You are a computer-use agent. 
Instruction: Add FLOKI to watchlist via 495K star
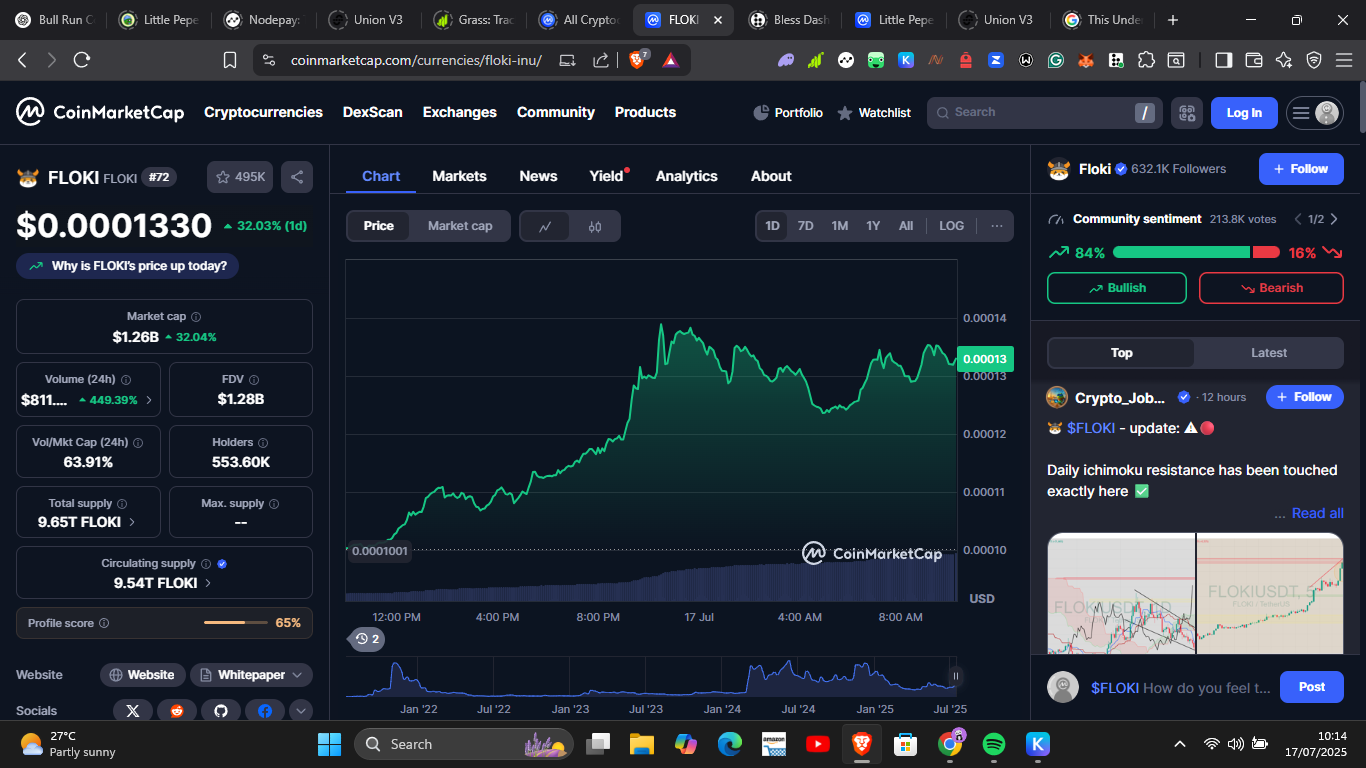click(240, 177)
